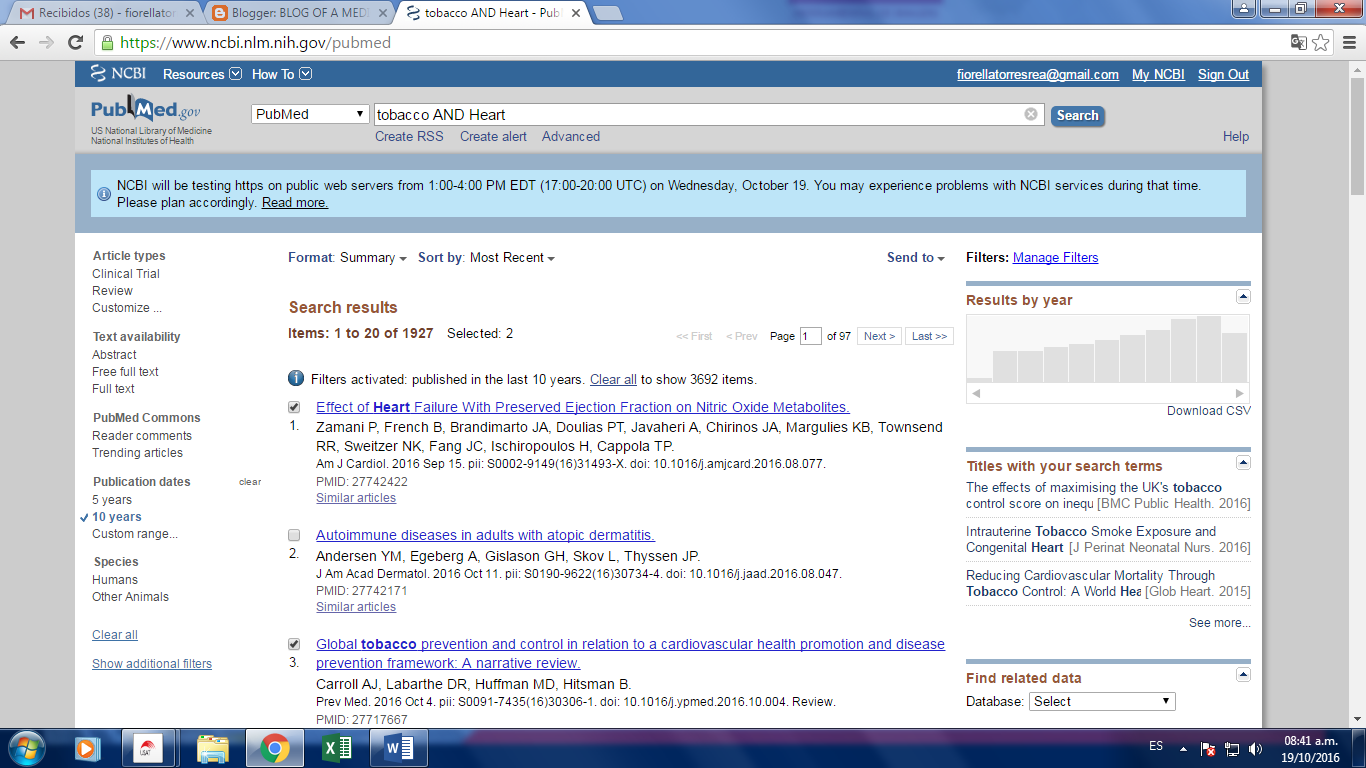Viewport: 1366px width, 768px height.
Task: Click the PubMed.gov logo
Action: [146, 109]
